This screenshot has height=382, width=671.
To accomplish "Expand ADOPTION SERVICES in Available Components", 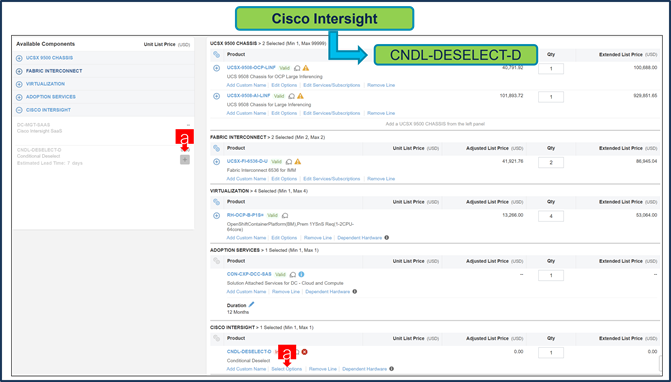I will (19, 97).
